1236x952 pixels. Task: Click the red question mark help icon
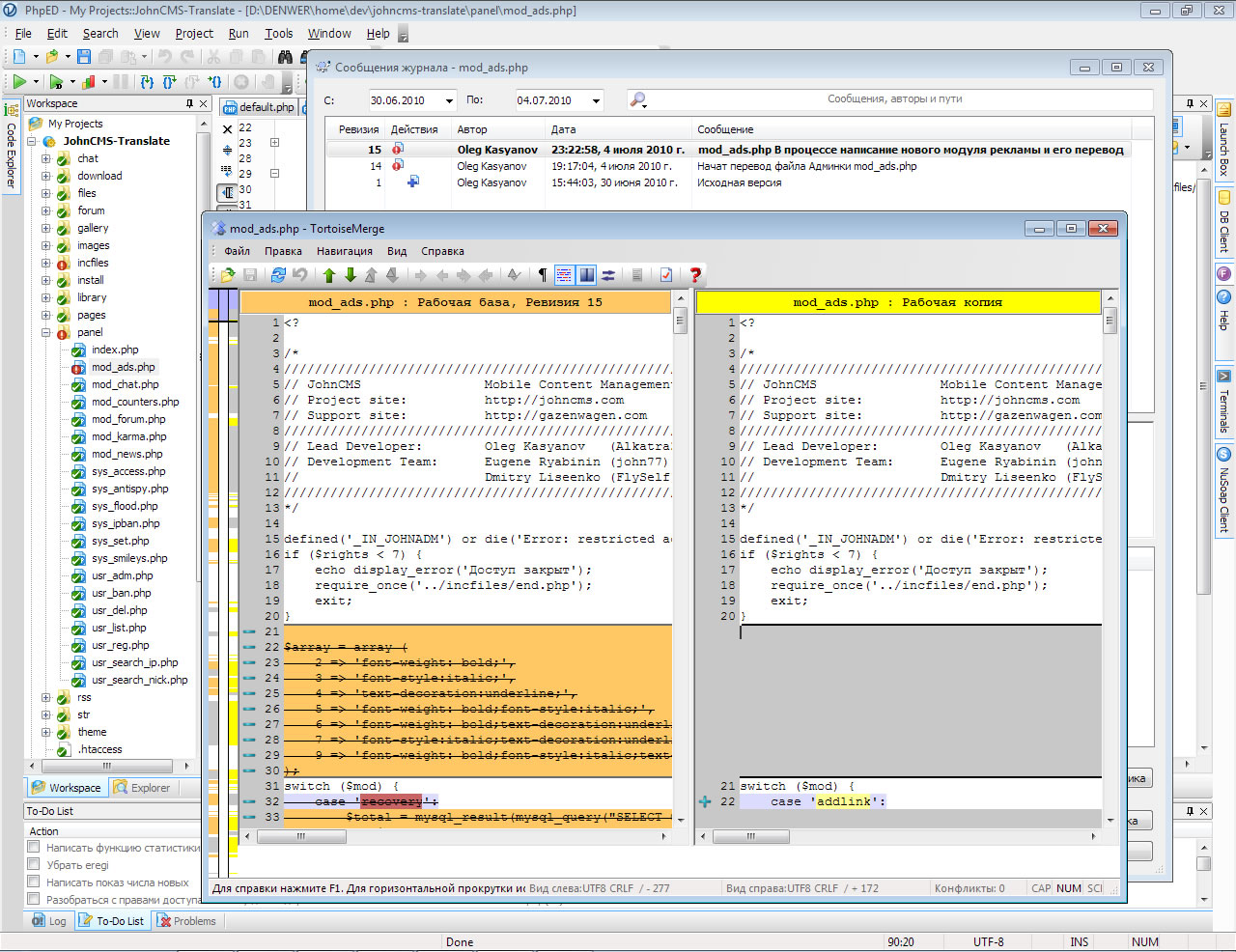point(694,275)
